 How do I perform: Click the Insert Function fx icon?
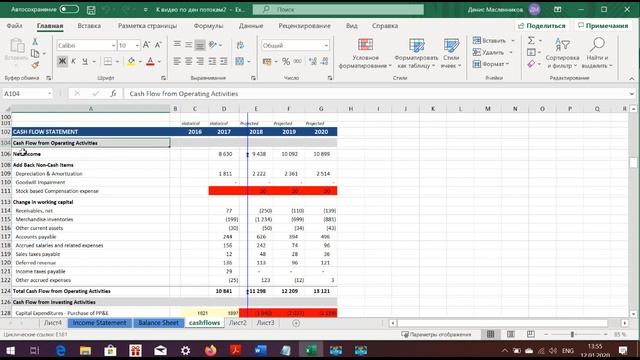[113, 93]
